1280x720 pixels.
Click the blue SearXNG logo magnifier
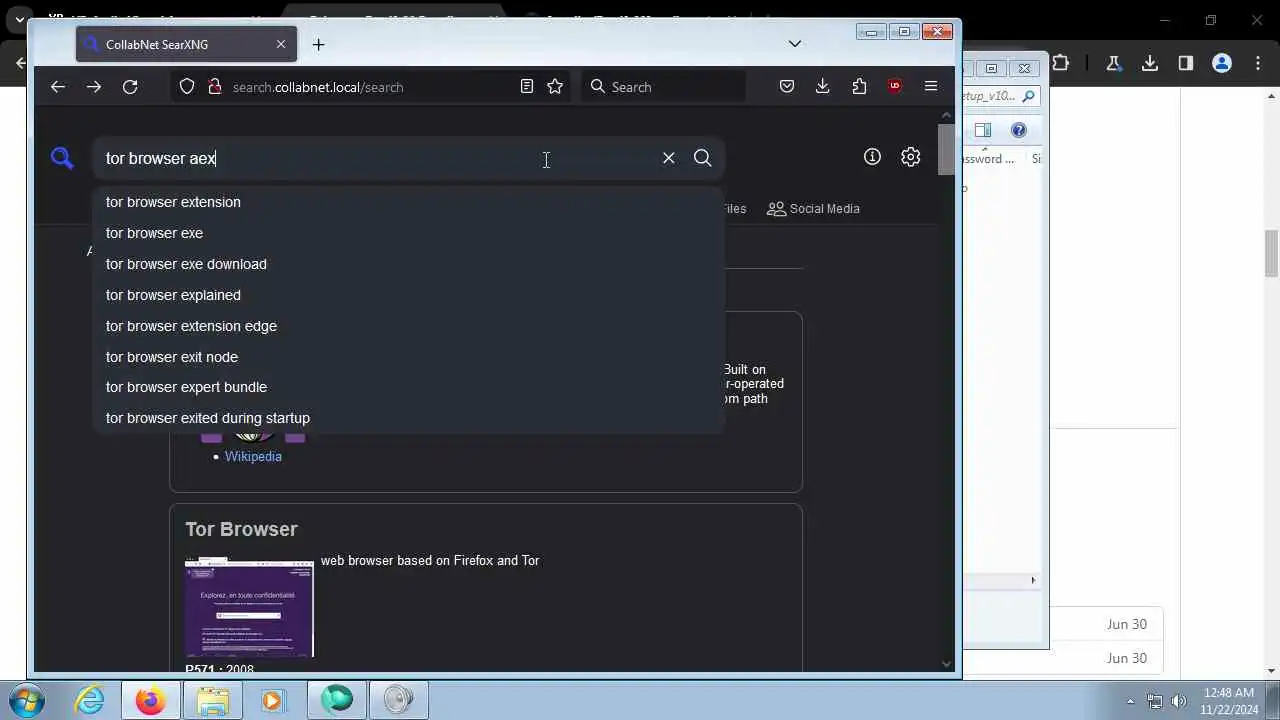tap(62, 158)
